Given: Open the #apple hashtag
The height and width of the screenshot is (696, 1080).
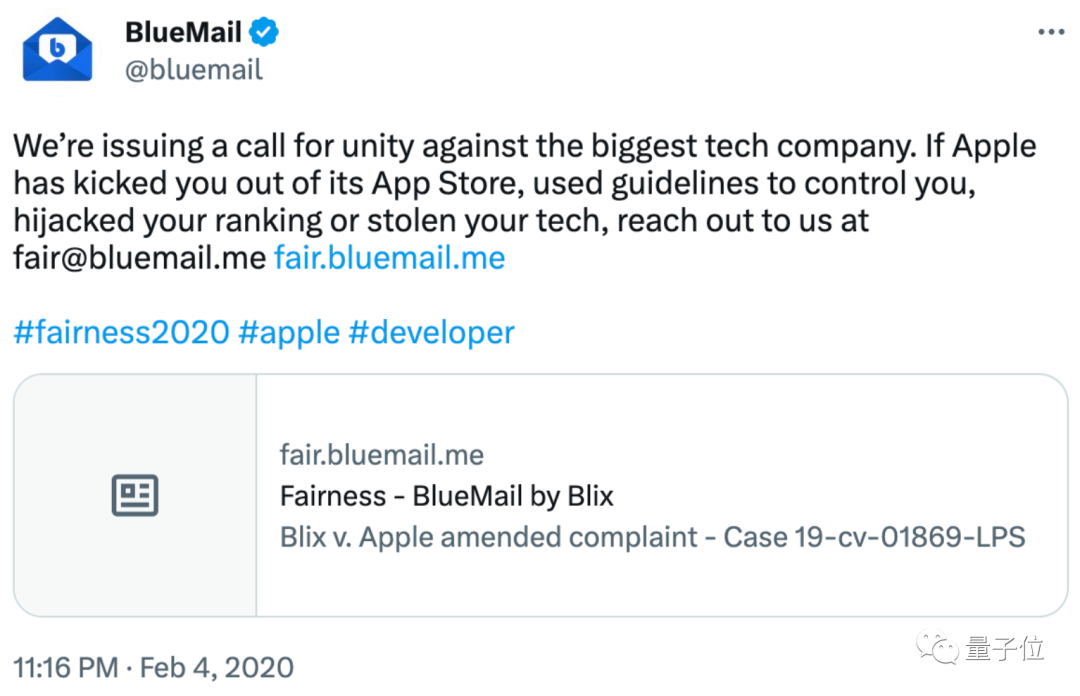Looking at the screenshot, I should click(289, 333).
